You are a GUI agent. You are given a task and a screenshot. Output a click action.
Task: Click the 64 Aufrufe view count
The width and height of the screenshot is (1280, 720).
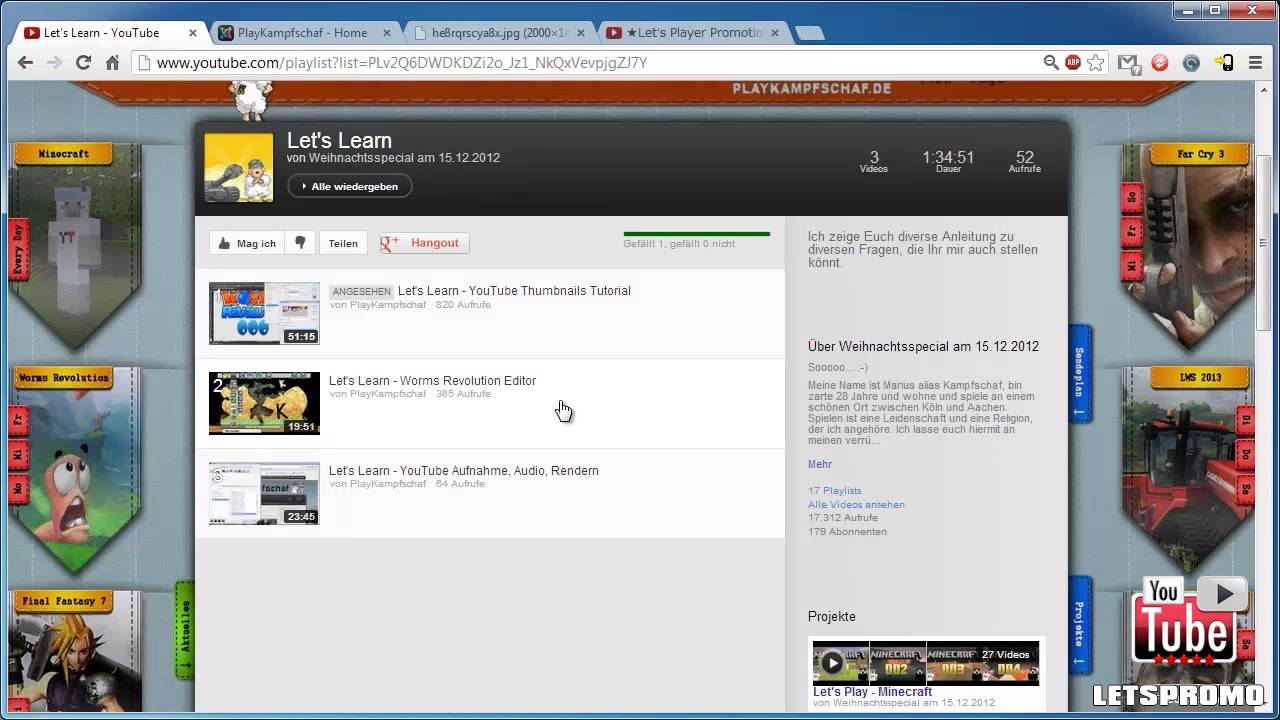click(460, 484)
